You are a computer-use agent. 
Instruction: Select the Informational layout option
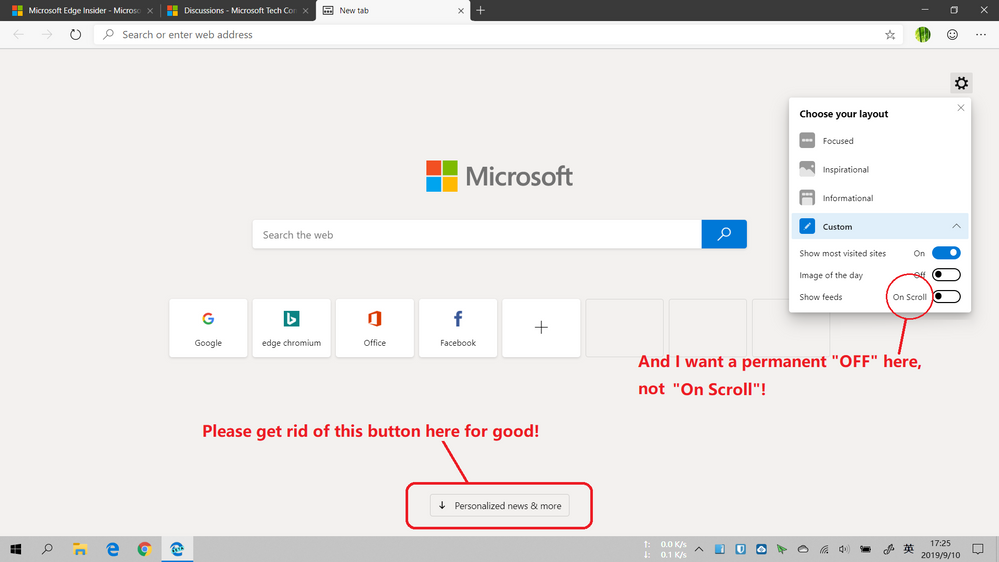point(879,198)
